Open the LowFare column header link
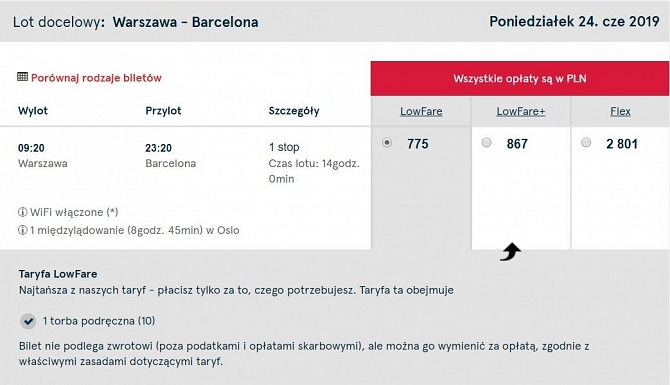This screenshot has height=385, width=670. tap(421, 112)
